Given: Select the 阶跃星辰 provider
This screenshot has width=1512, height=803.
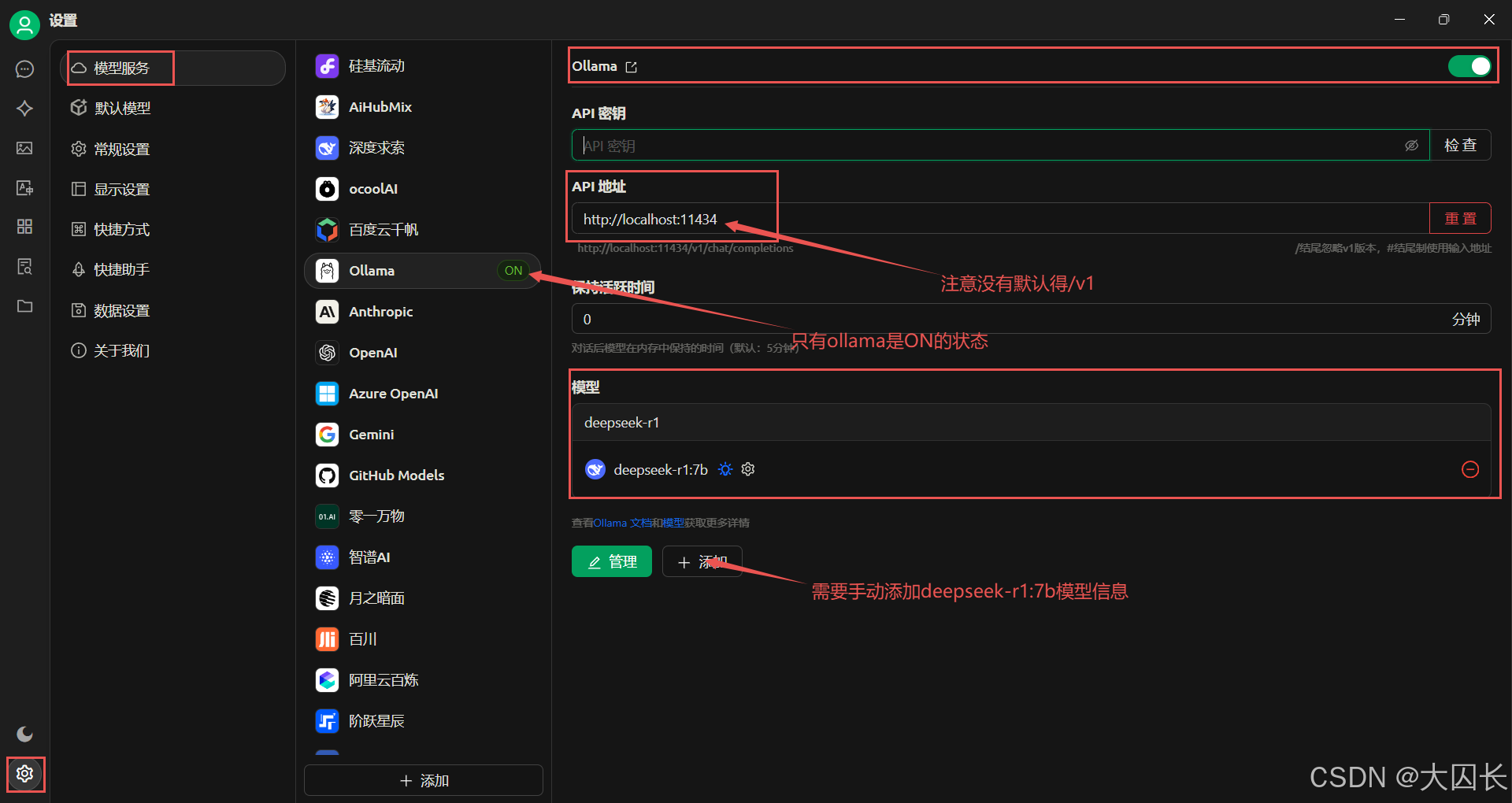Looking at the screenshot, I should 422,721.
